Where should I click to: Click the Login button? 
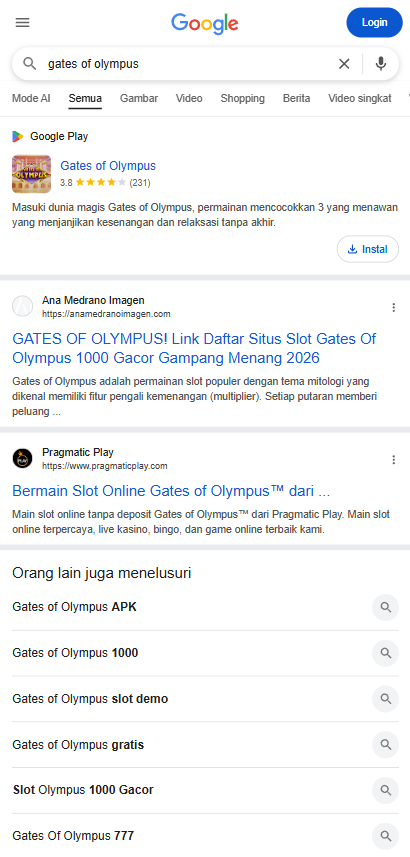pos(374,22)
